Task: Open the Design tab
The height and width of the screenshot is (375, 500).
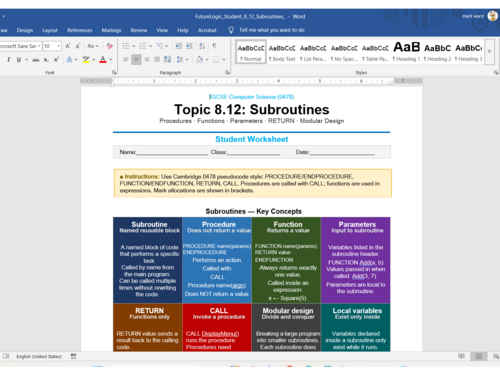Action: tap(25, 30)
